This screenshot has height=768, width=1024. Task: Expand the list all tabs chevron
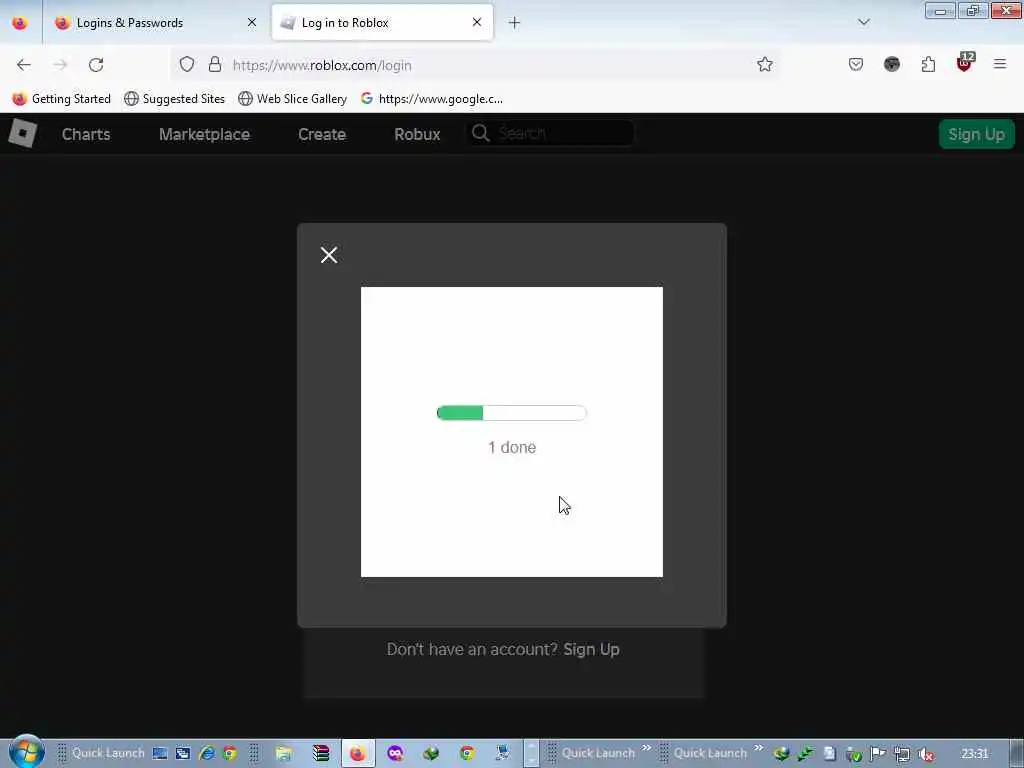click(863, 22)
